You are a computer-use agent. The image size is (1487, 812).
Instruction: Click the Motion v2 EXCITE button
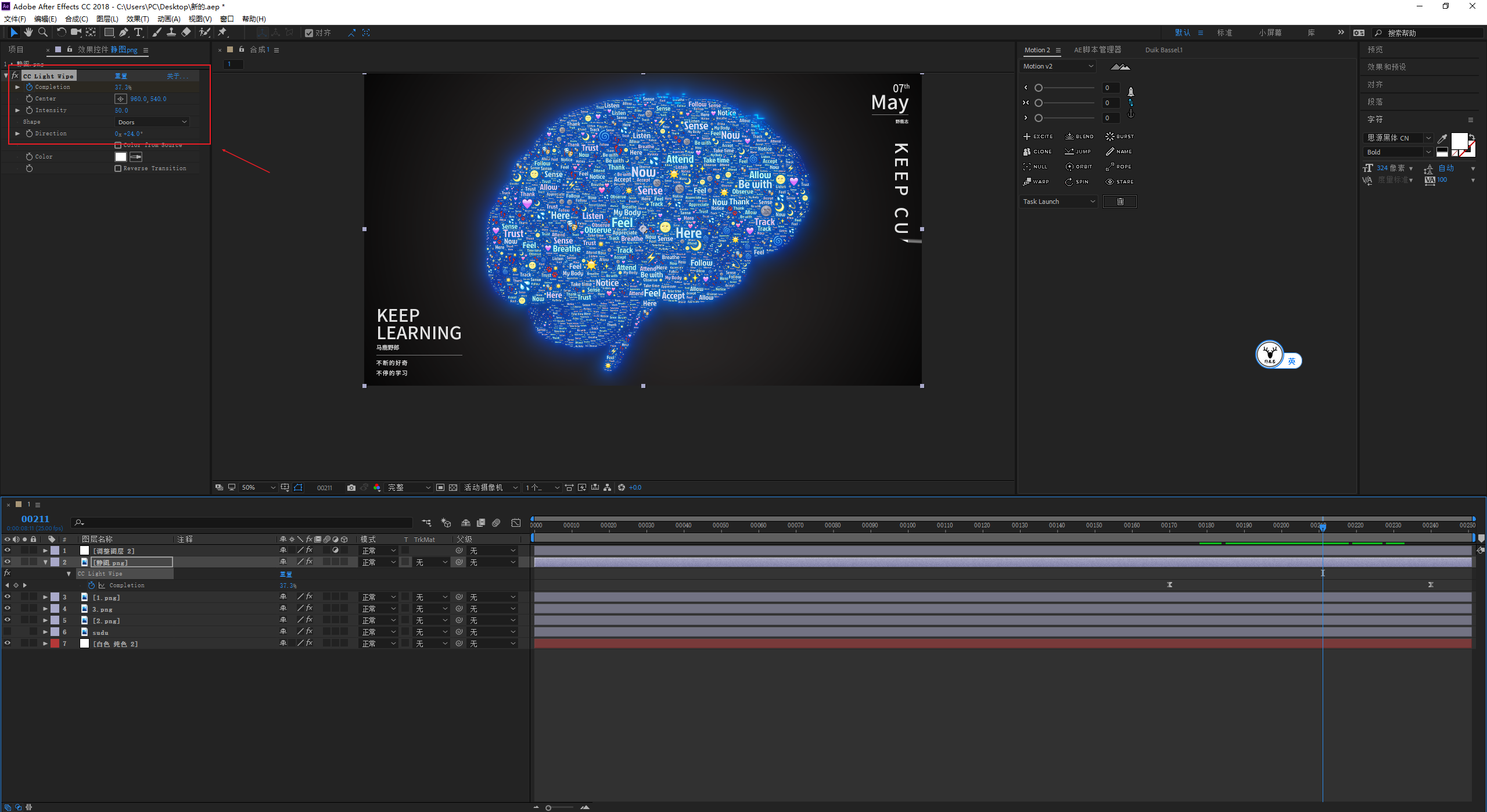[x=1038, y=136]
